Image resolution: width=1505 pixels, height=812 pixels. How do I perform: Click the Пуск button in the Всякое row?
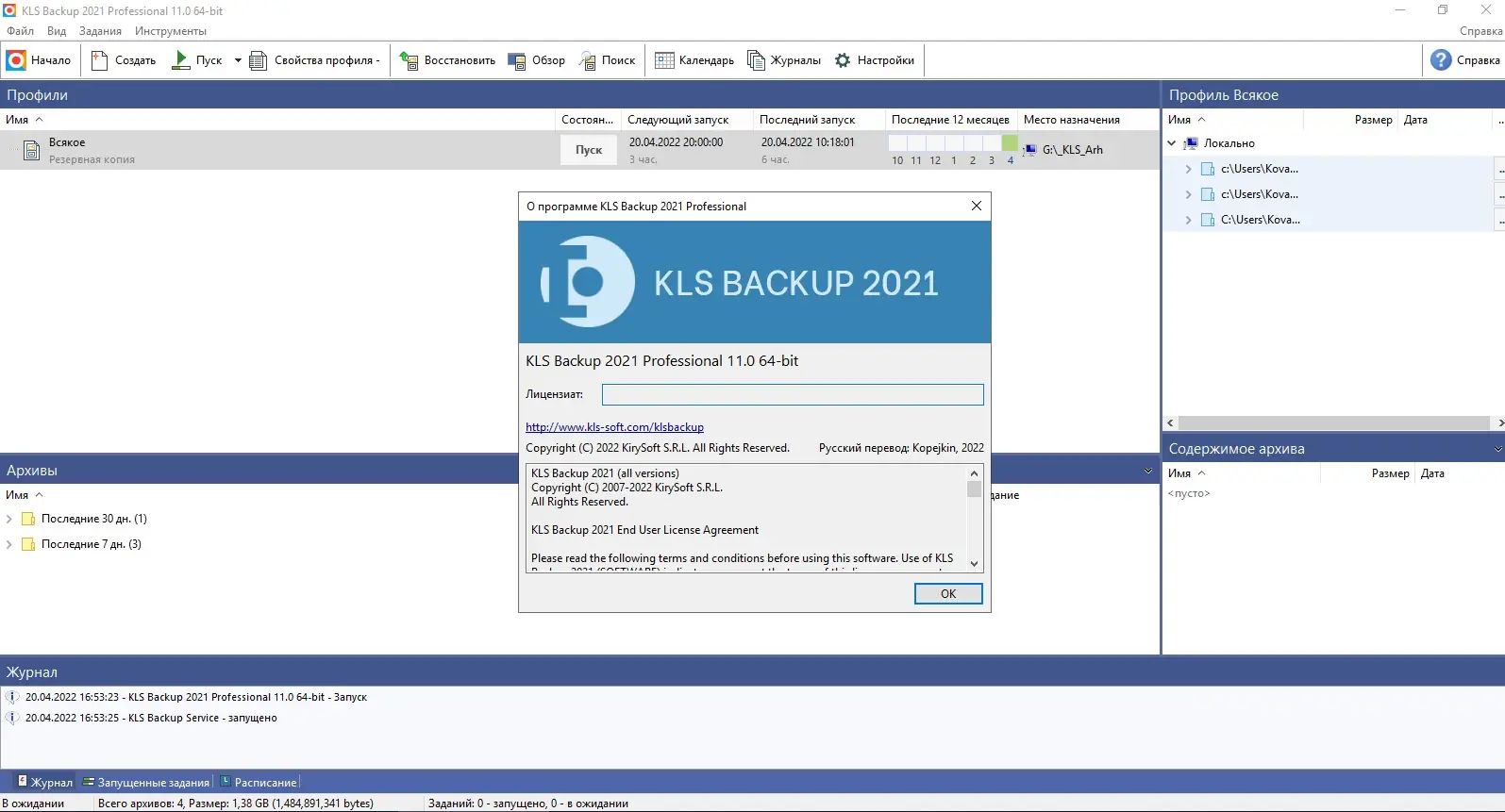589,150
